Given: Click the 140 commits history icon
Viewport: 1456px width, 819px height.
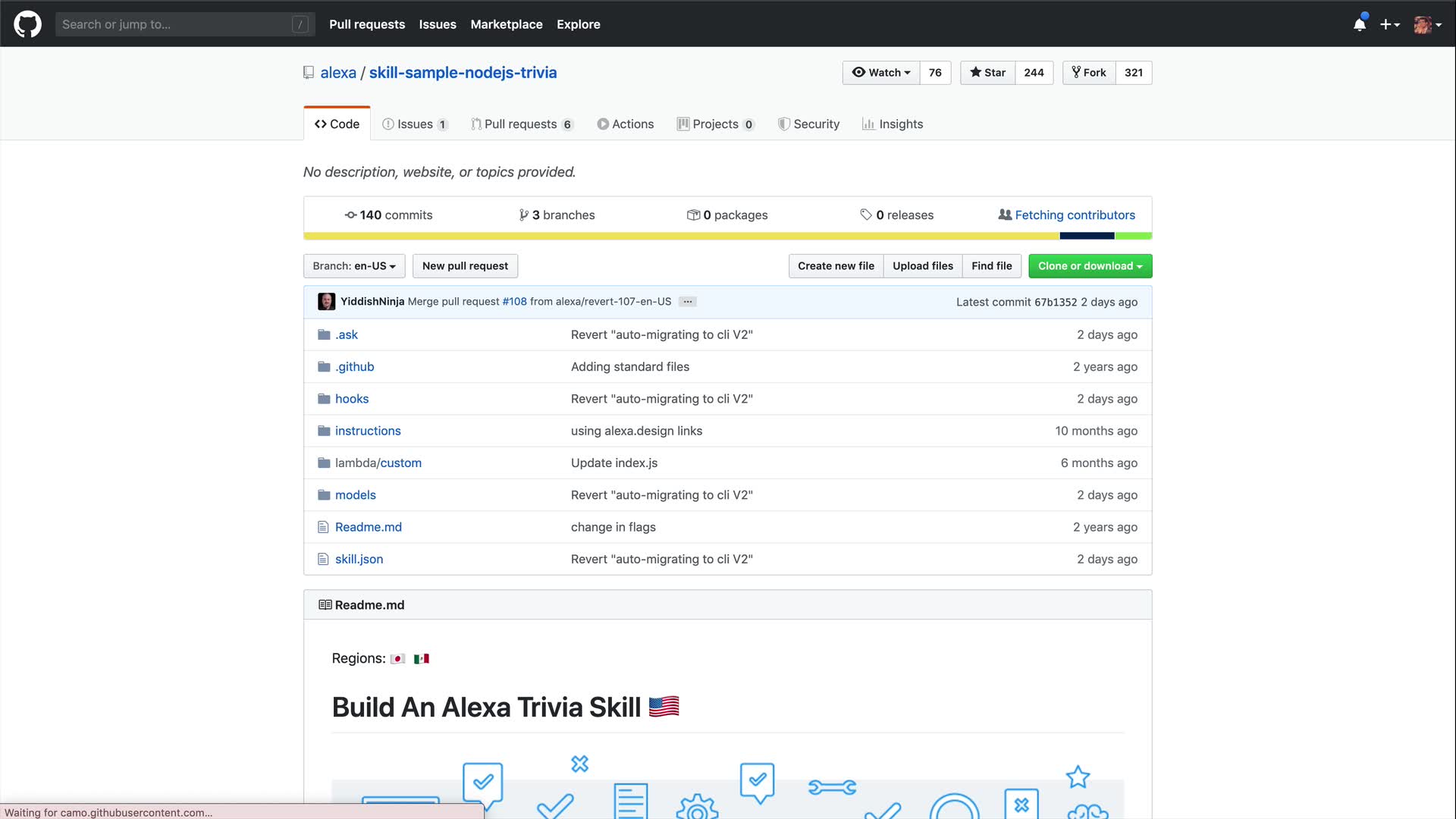Looking at the screenshot, I should (350, 215).
